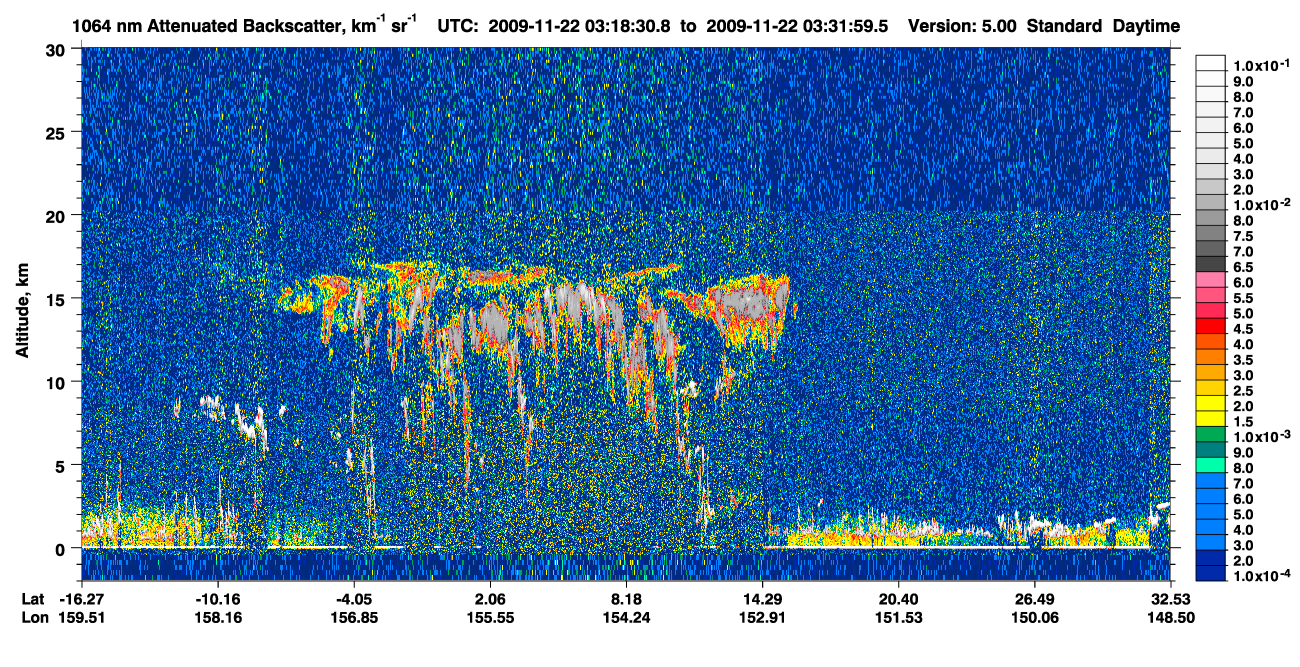Click the longitude value '156.85'
1300x667 pixels.
point(354,617)
